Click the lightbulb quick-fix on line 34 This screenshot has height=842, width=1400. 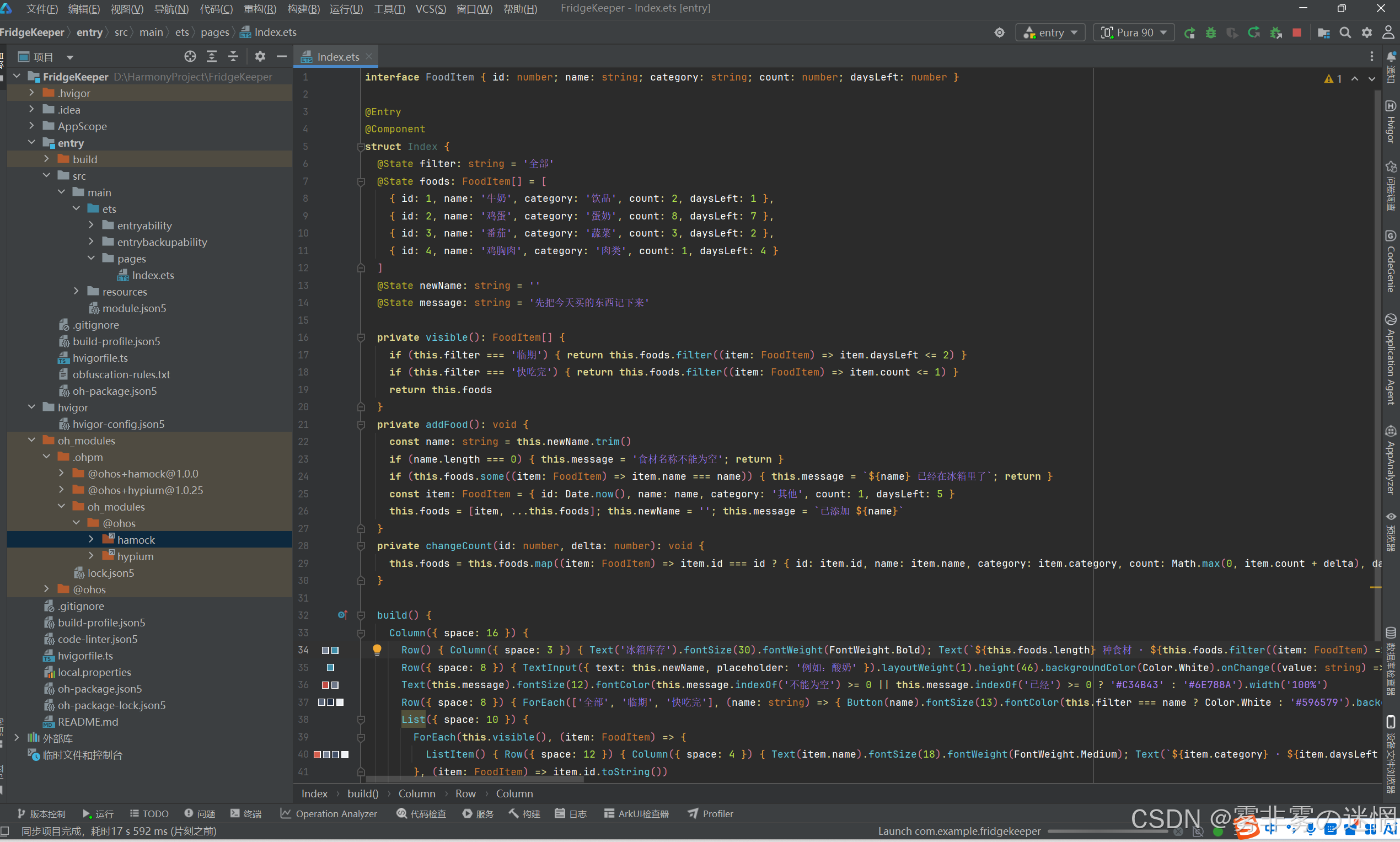(377, 650)
